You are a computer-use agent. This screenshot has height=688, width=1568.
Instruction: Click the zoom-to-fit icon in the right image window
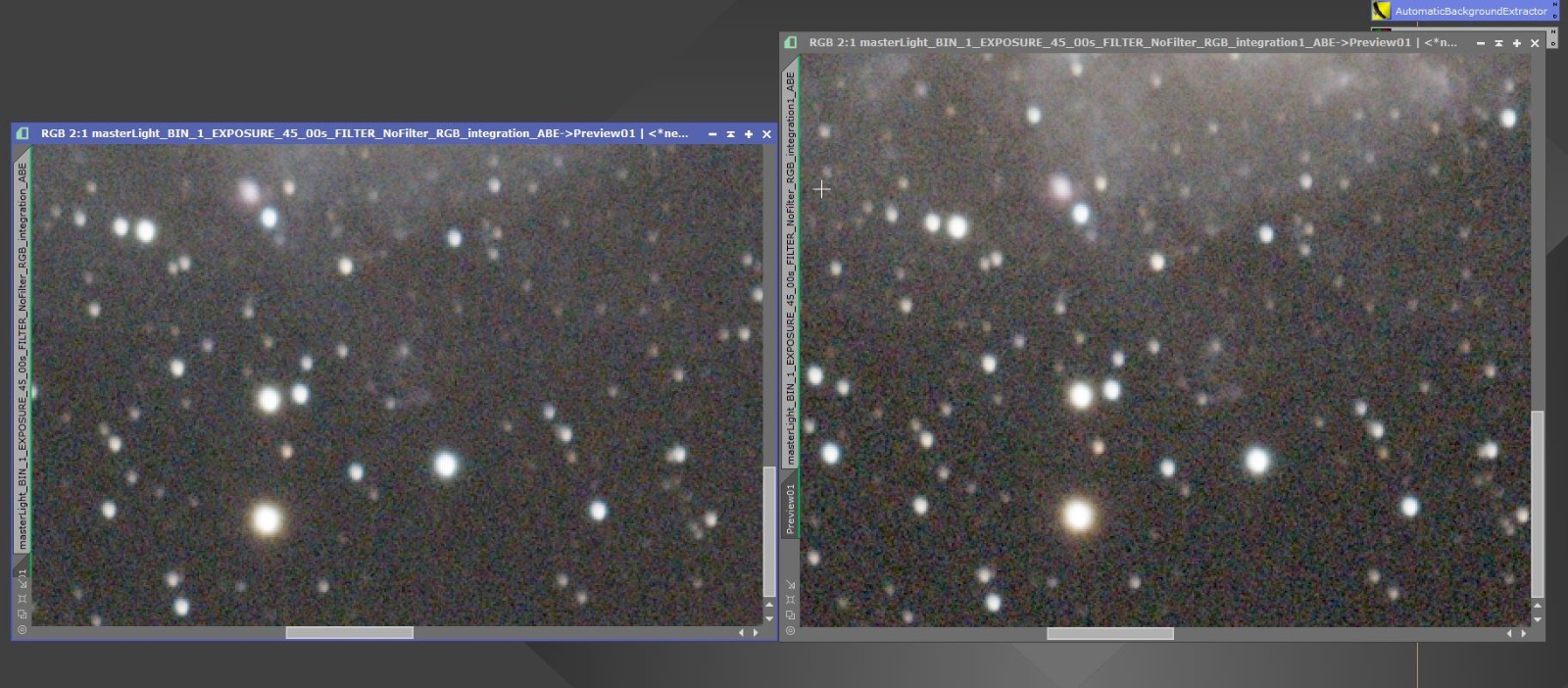(791, 599)
